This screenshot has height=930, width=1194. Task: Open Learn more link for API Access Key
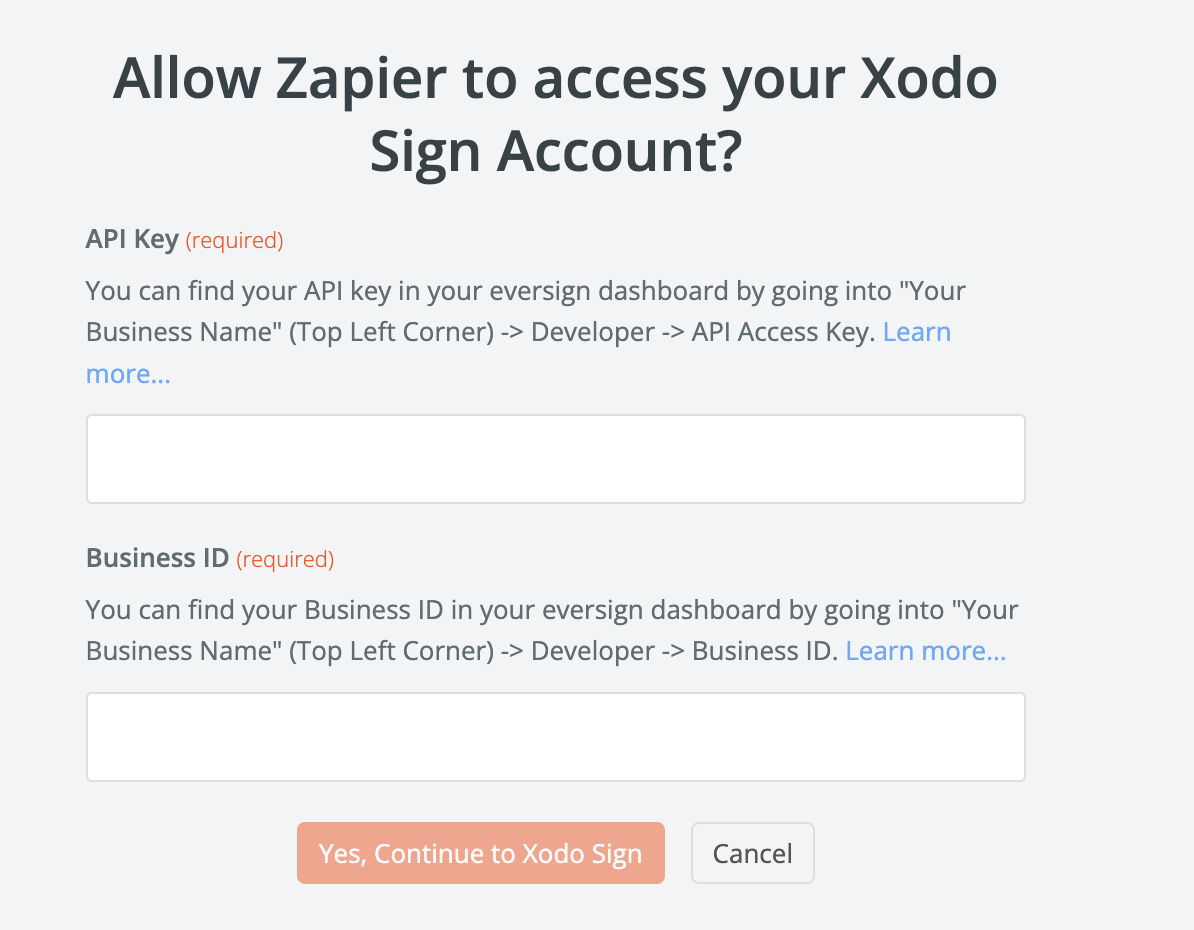(917, 332)
